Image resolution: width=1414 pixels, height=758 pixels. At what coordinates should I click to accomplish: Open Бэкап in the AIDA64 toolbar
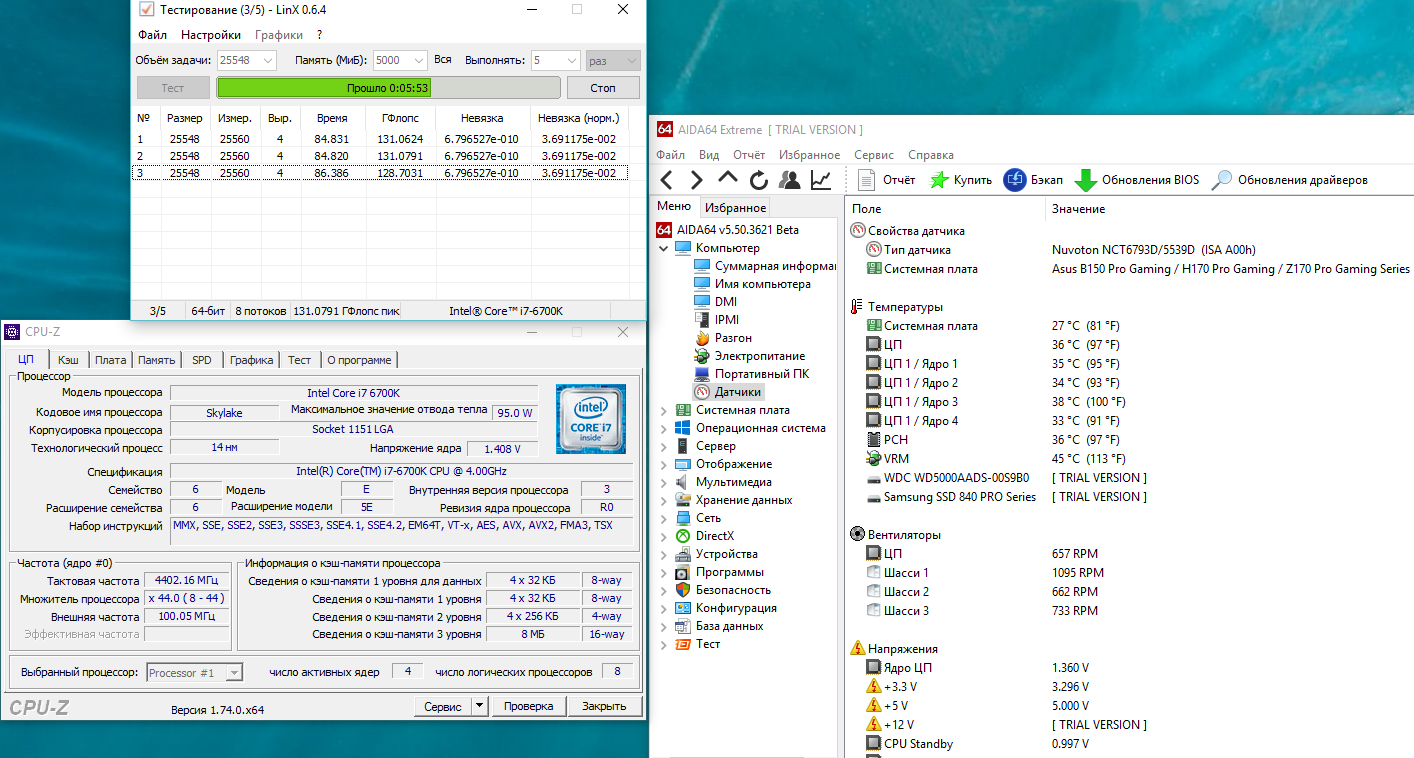[1034, 180]
